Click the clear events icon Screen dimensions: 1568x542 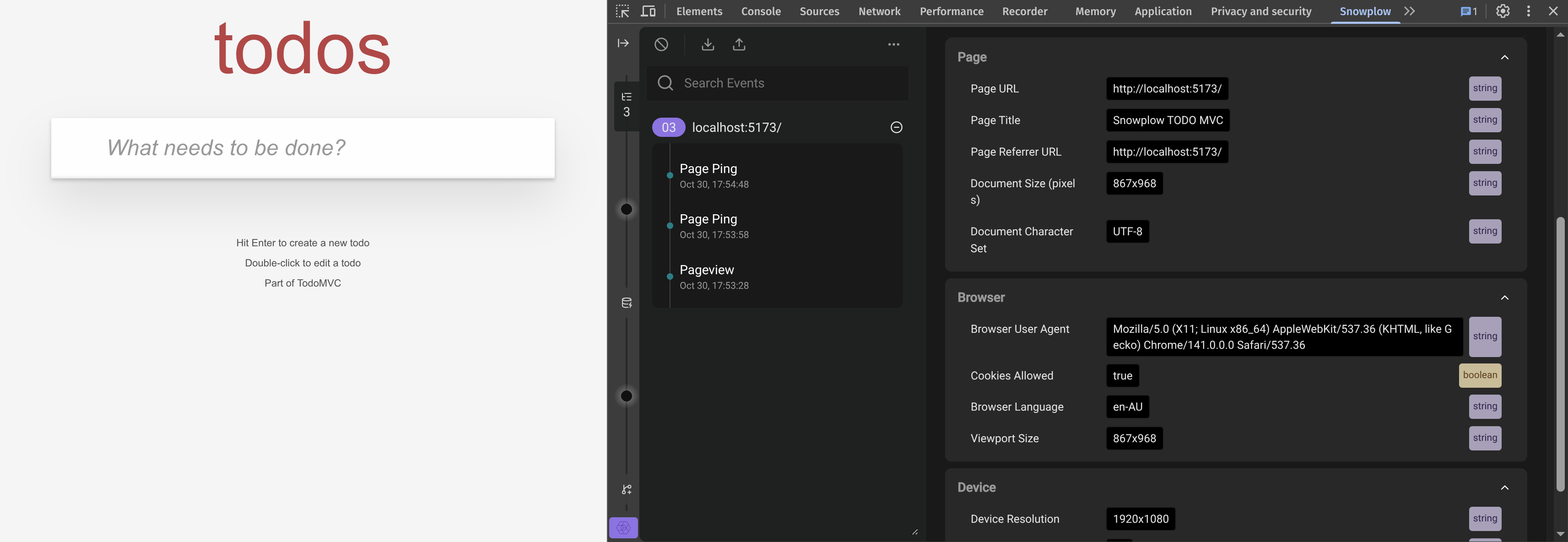click(661, 44)
